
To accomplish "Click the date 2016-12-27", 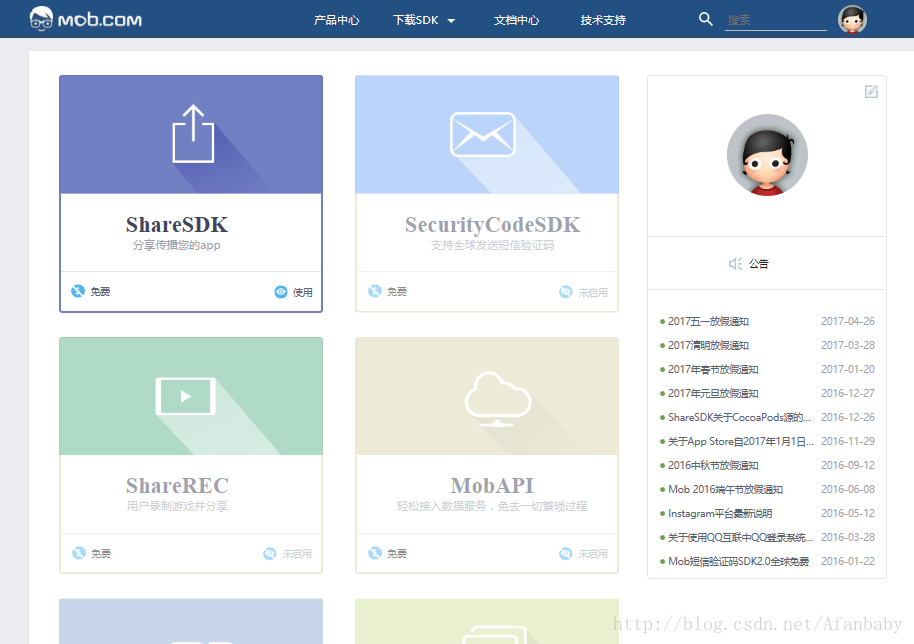I will pyautogui.click(x=848, y=393).
